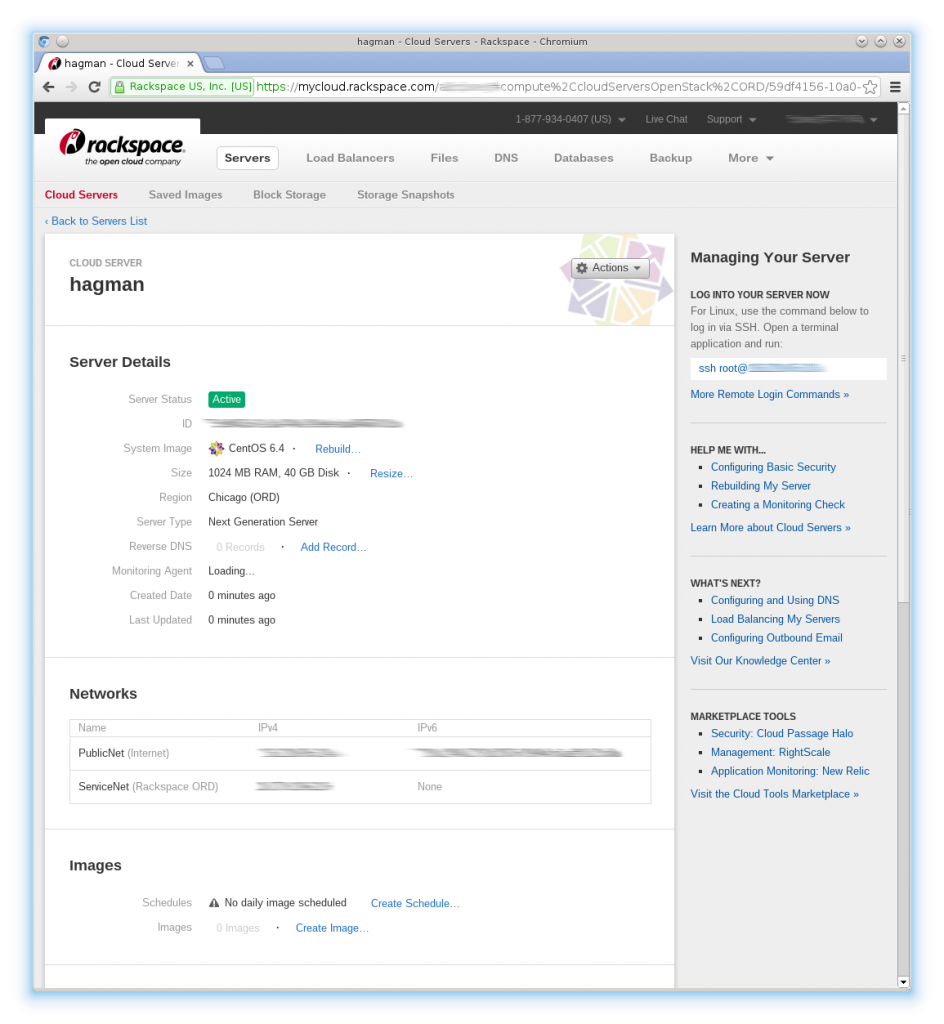944x1024 pixels.
Task: Click Create Schedule link
Action: pyautogui.click(x=415, y=904)
